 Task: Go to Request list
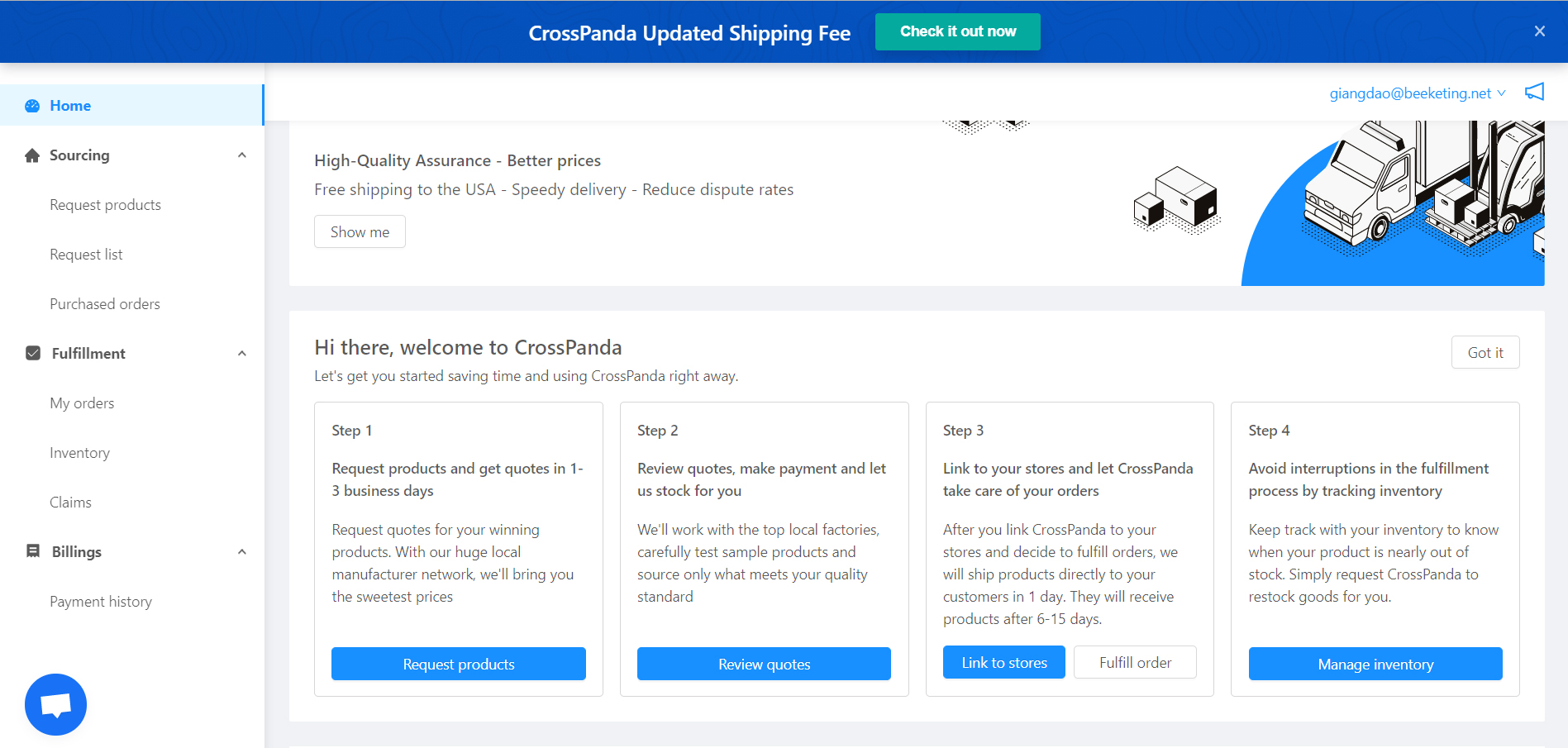pyautogui.click(x=86, y=255)
